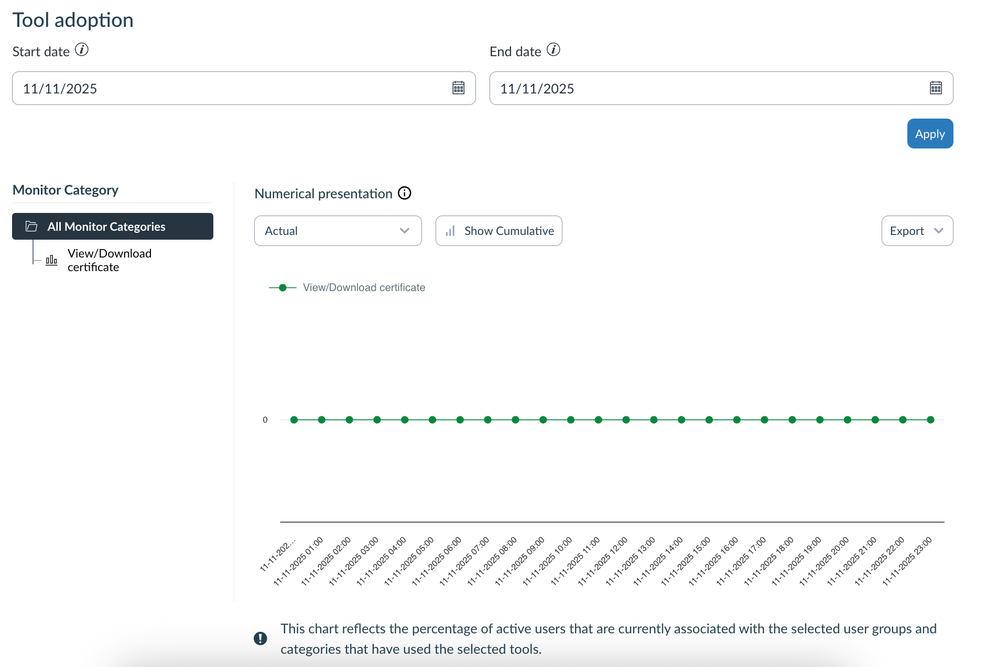Click the folder icon beside All Monitor Categories
This screenshot has width=998, height=667.
[x=31, y=227]
